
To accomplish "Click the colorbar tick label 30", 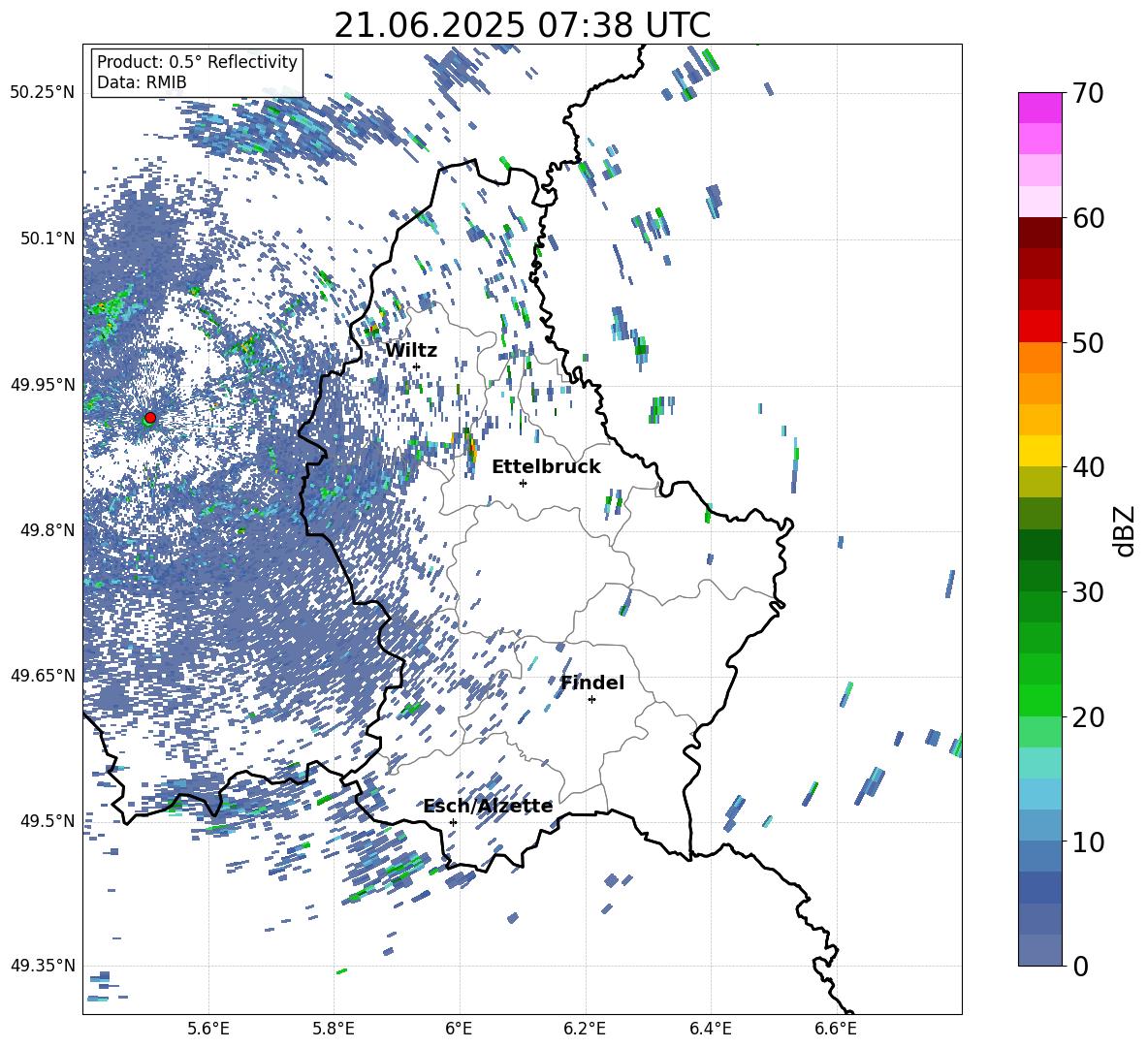I will [x=1087, y=592].
